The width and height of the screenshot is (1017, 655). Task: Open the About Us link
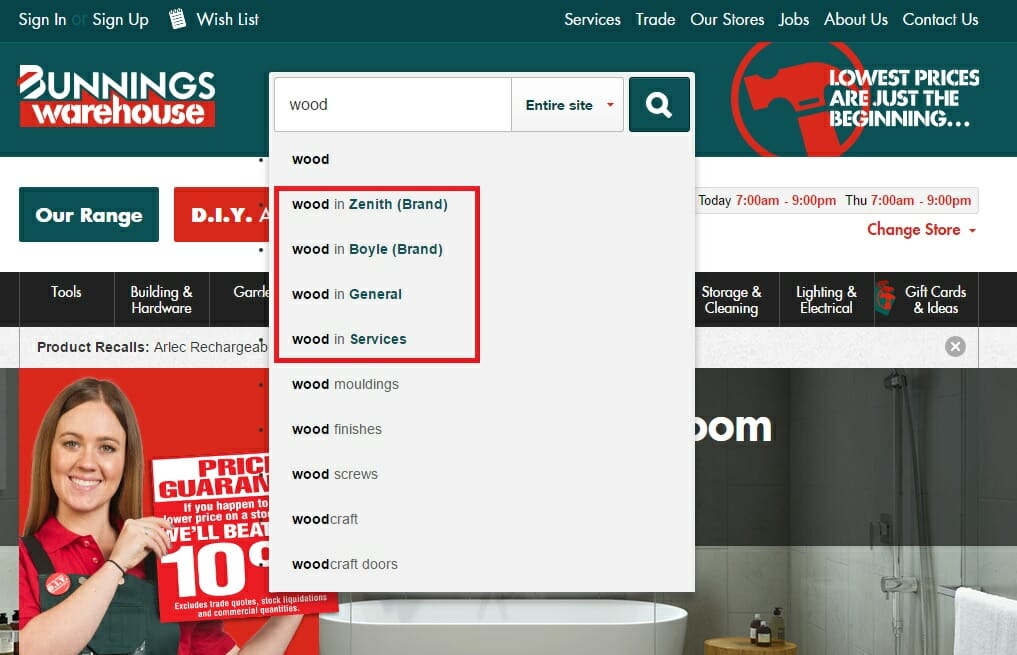[855, 19]
